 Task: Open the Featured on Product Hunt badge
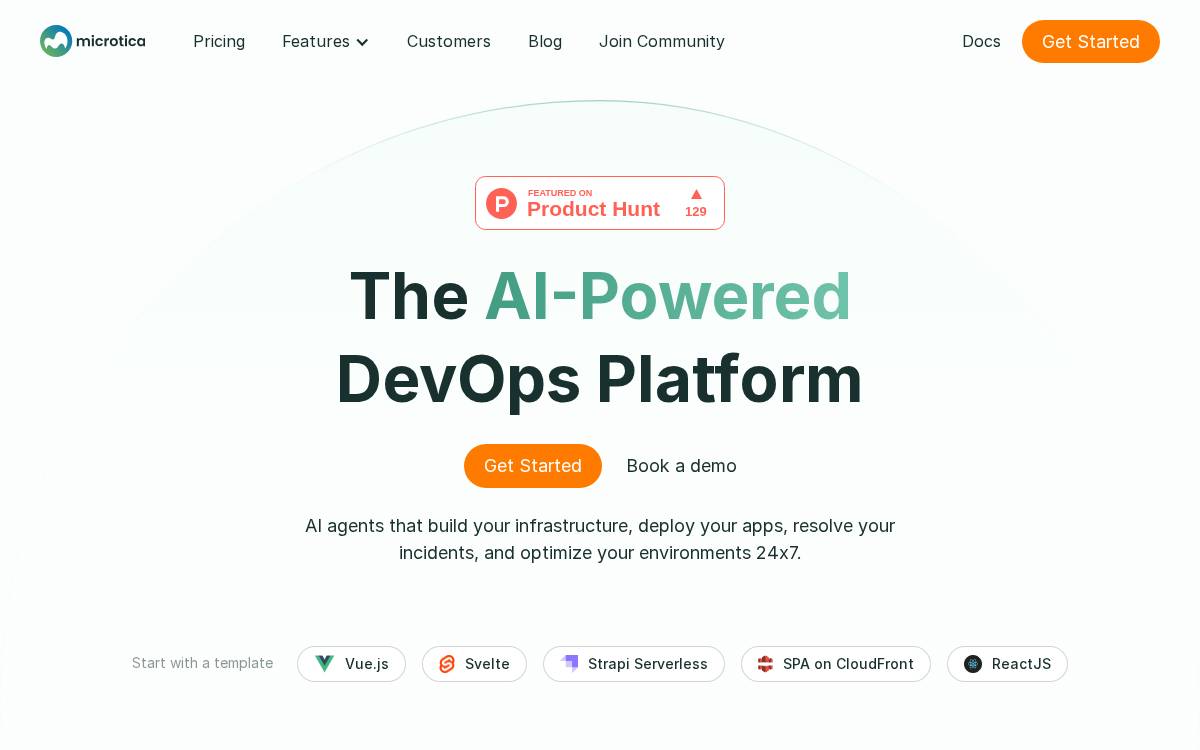click(x=600, y=203)
